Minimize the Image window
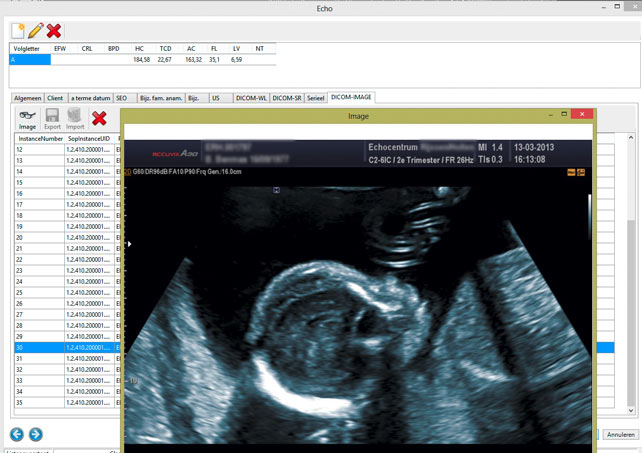Image resolution: width=642 pixels, height=453 pixels. (x=551, y=115)
